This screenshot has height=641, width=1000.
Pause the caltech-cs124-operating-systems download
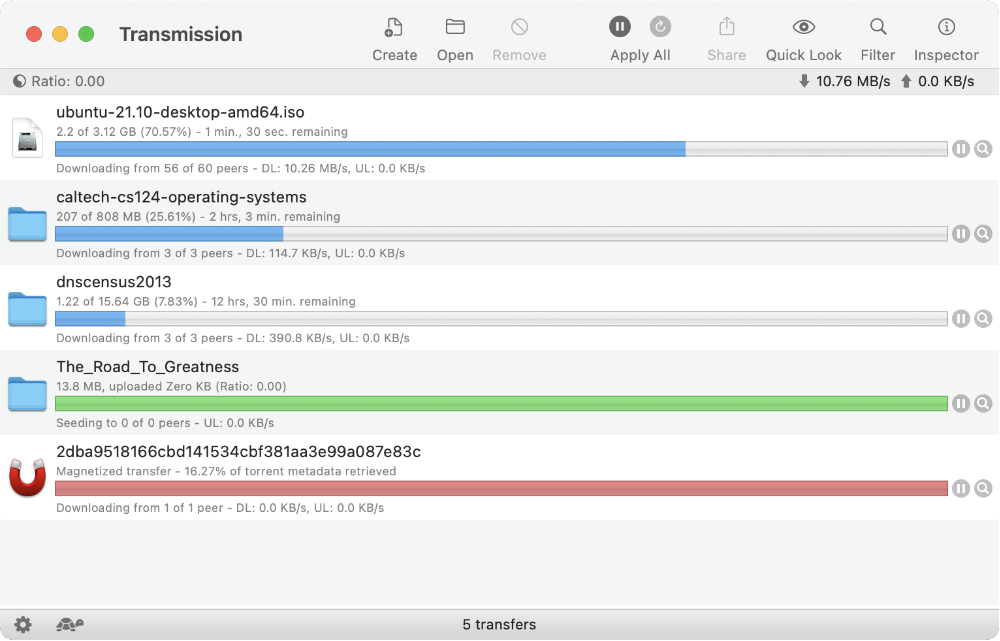click(959, 233)
